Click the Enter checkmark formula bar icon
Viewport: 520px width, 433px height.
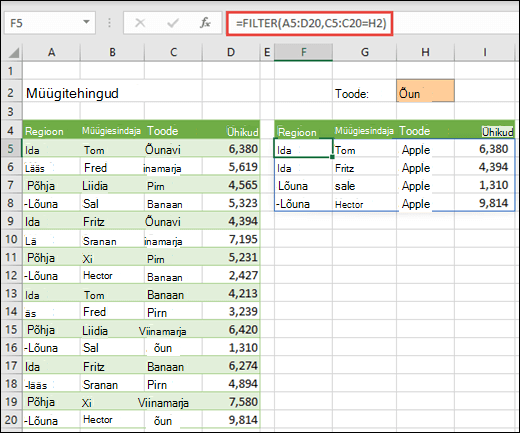point(173,23)
